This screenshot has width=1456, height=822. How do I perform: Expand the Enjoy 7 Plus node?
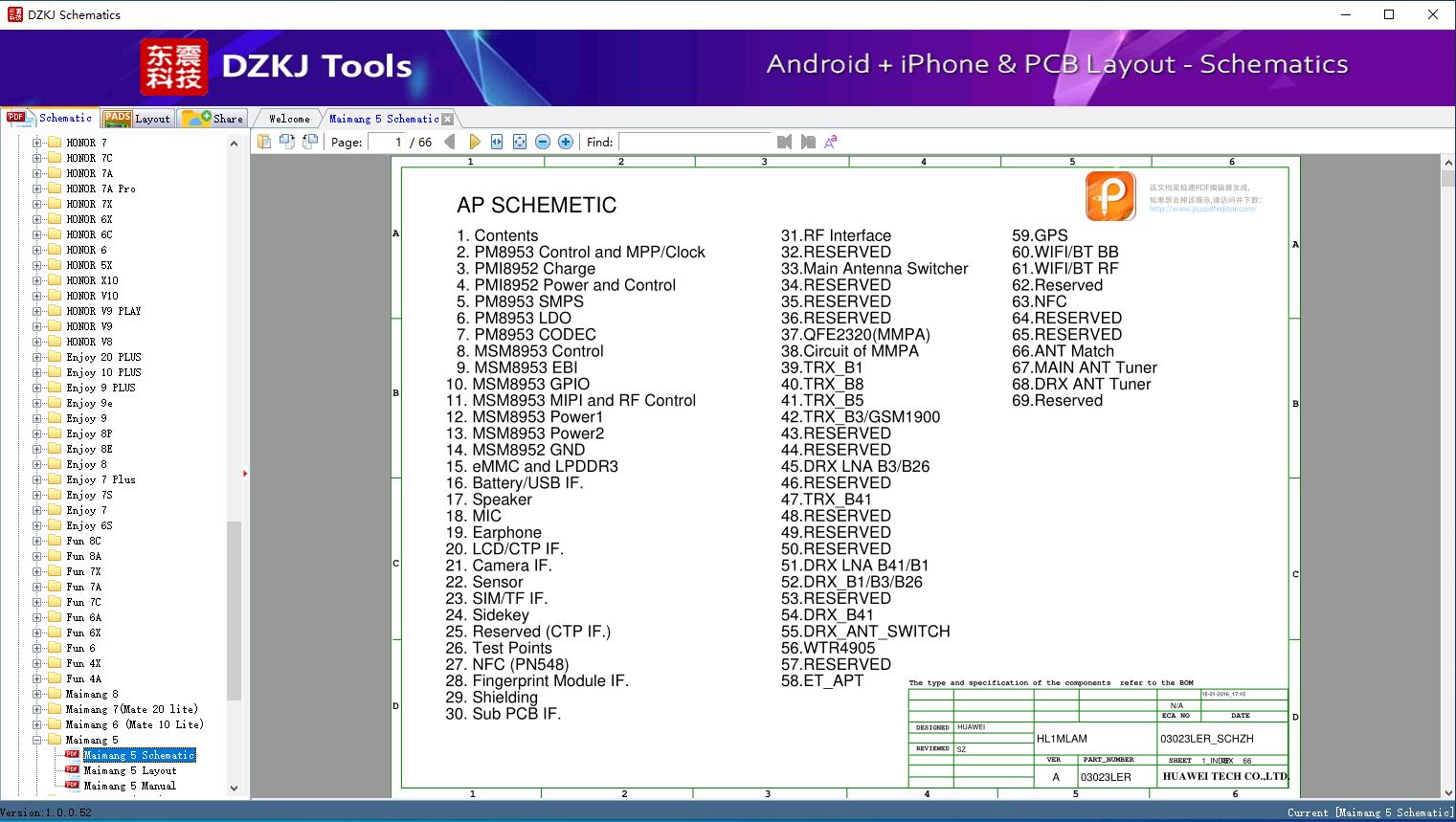tap(37, 479)
